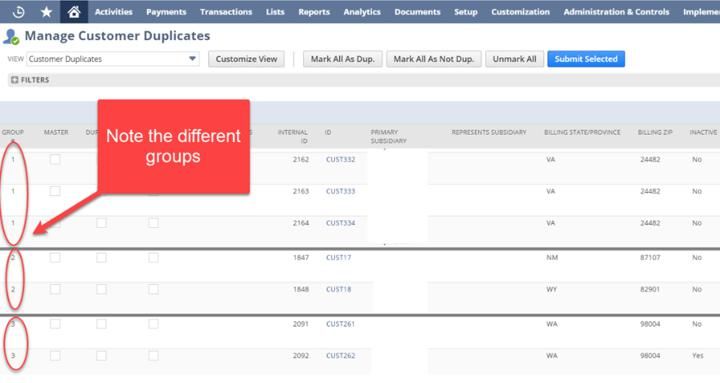Open the Reports menu
The height and width of the screenshot is (383, 720).
click(x=314, y=11)
